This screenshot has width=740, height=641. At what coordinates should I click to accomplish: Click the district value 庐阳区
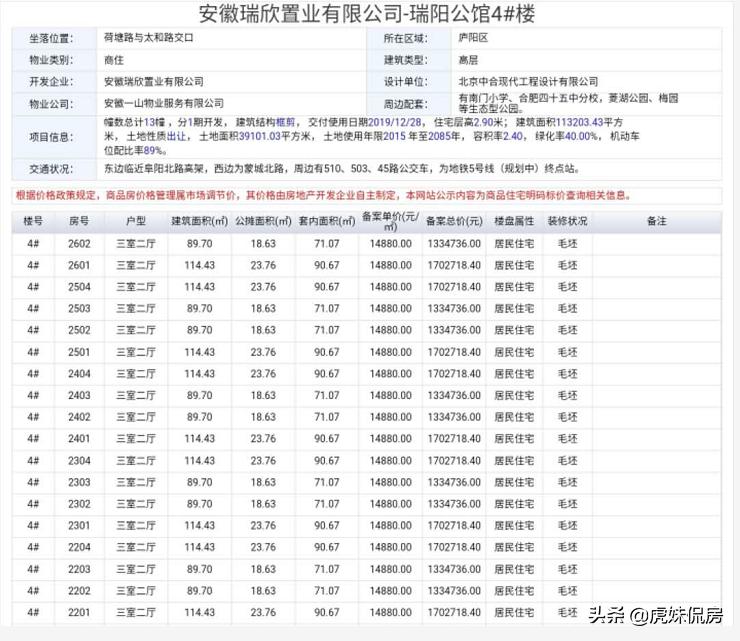tap(473, 38)
